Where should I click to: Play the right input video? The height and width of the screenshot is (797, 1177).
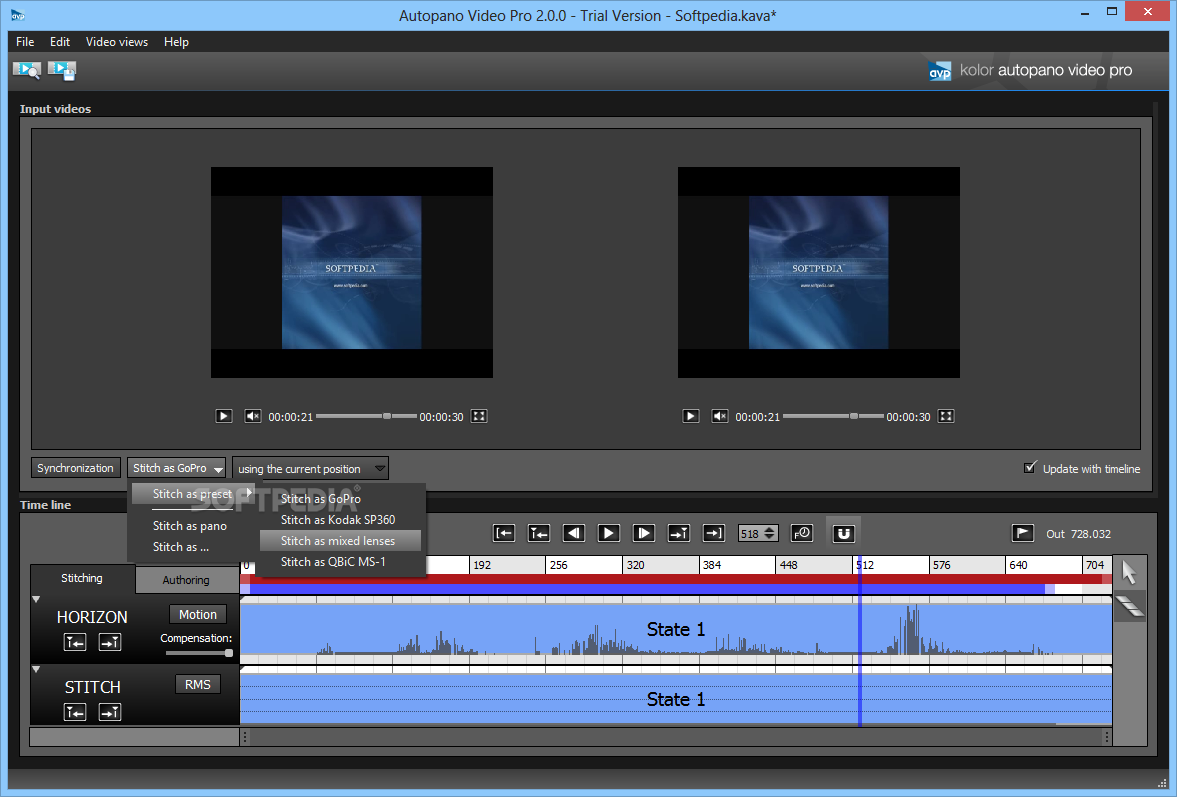(691, 417)
